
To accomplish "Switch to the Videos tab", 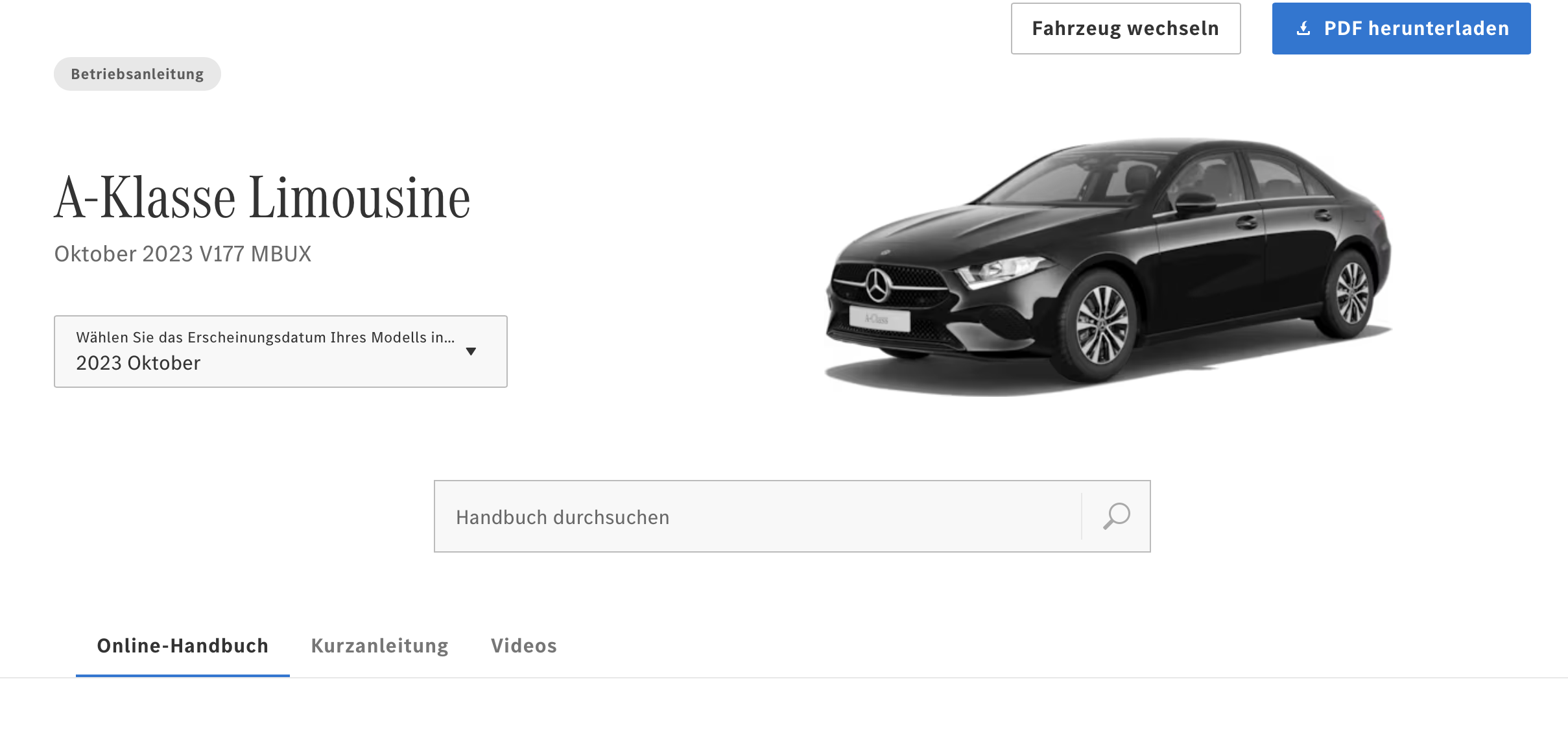I will tap(523, 645).
